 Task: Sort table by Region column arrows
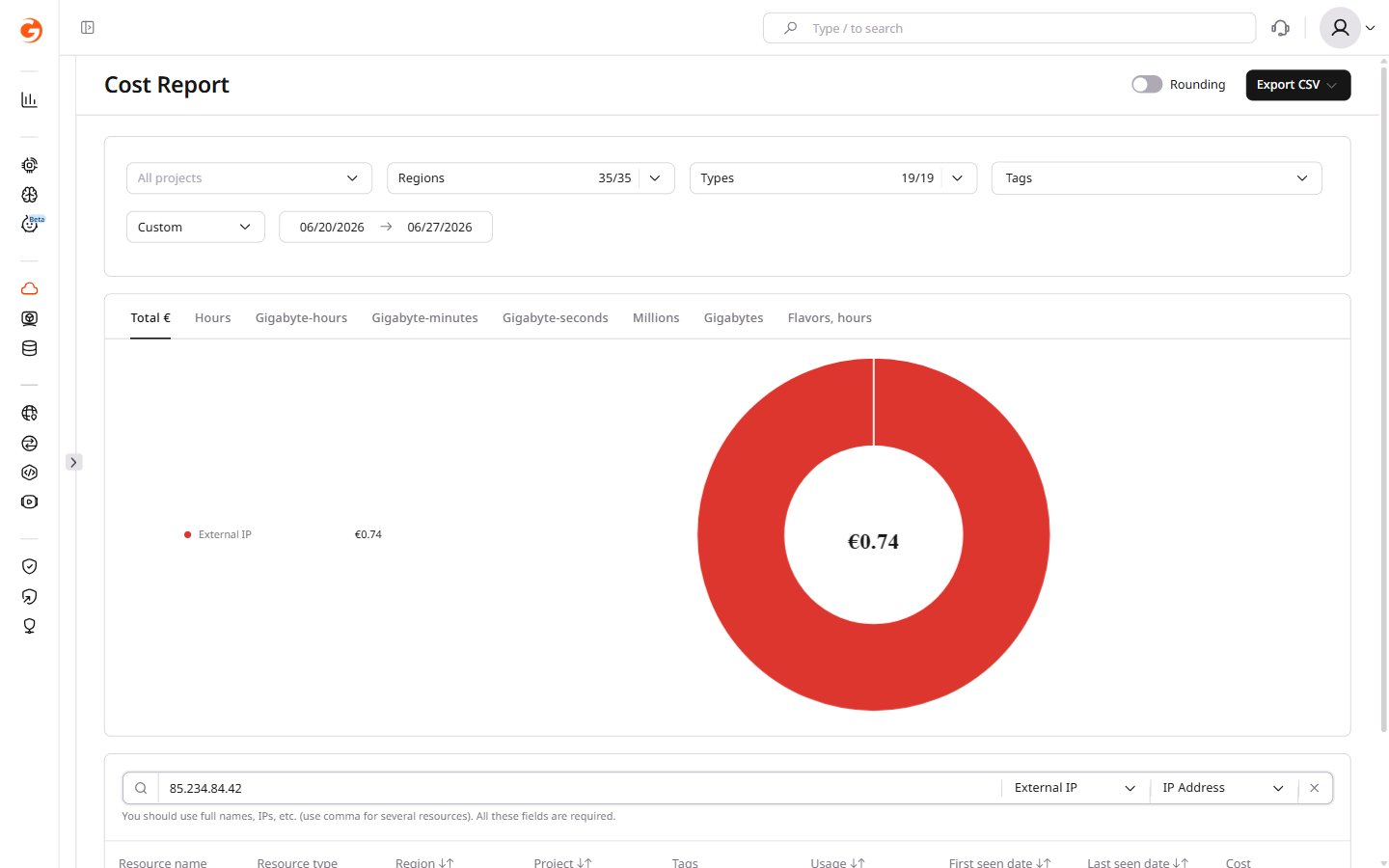point(446,862)
